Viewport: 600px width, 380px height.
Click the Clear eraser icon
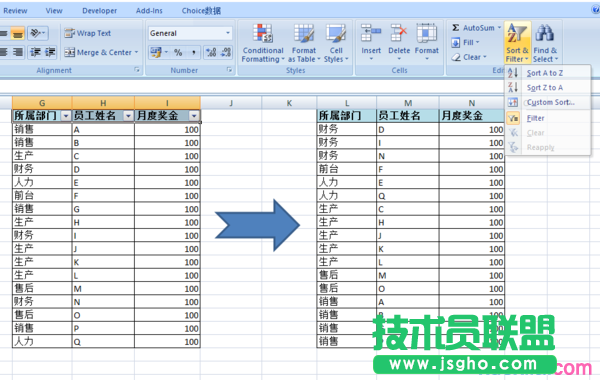[x=456, y=57]
